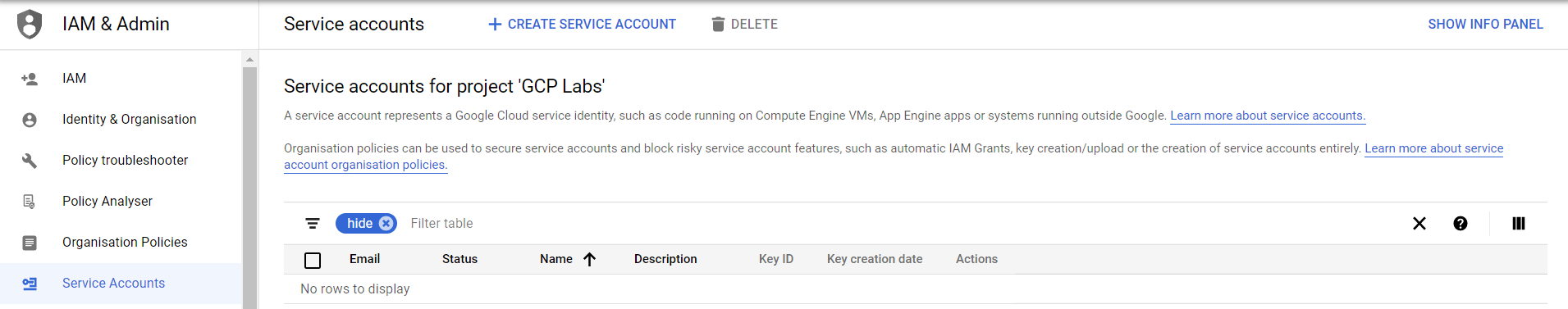Click CREATE SERVICE ACCOUNT button
1568x309 pixels.
click(582, 25)
